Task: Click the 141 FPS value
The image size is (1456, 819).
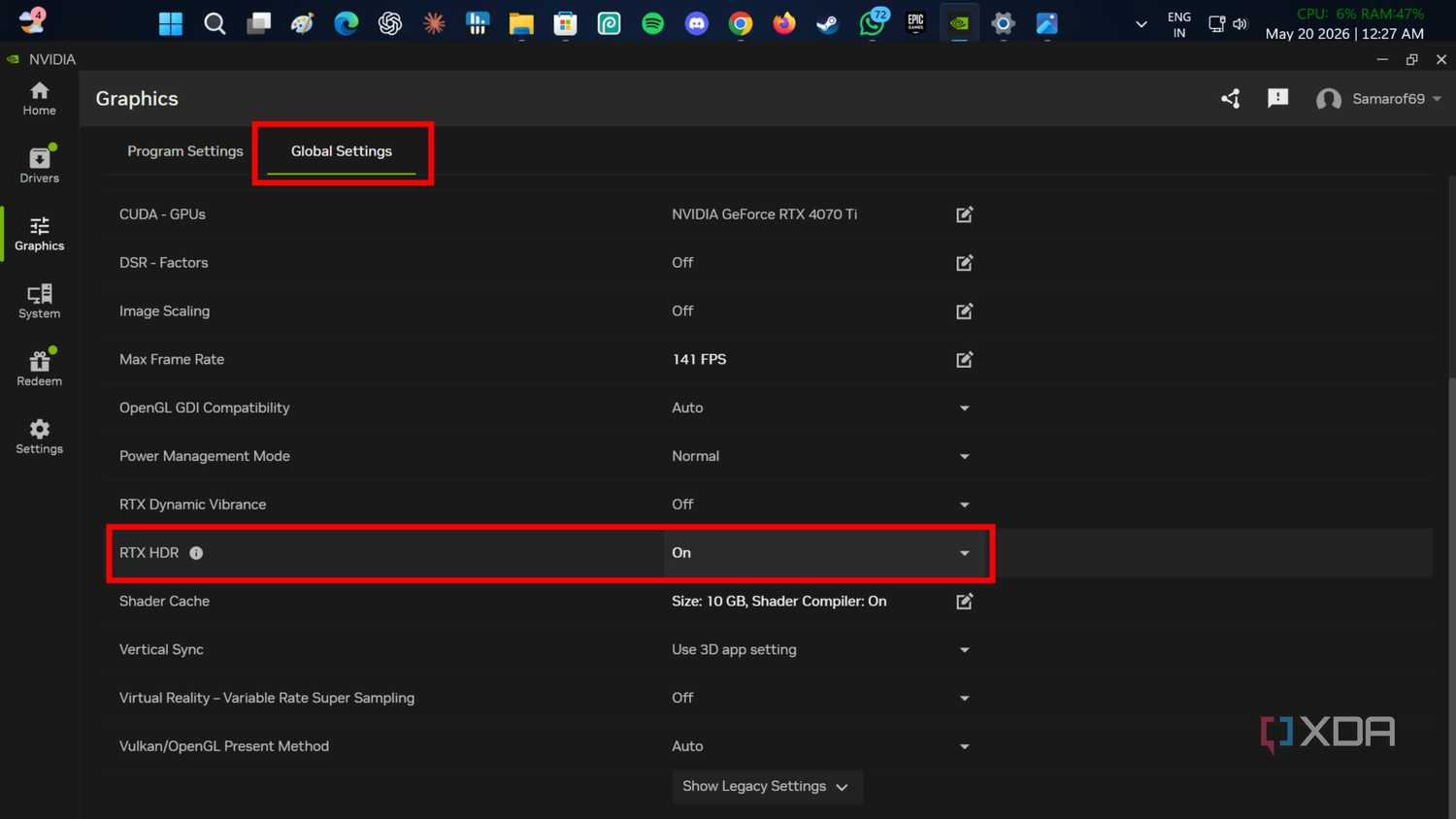Action: 699,360
